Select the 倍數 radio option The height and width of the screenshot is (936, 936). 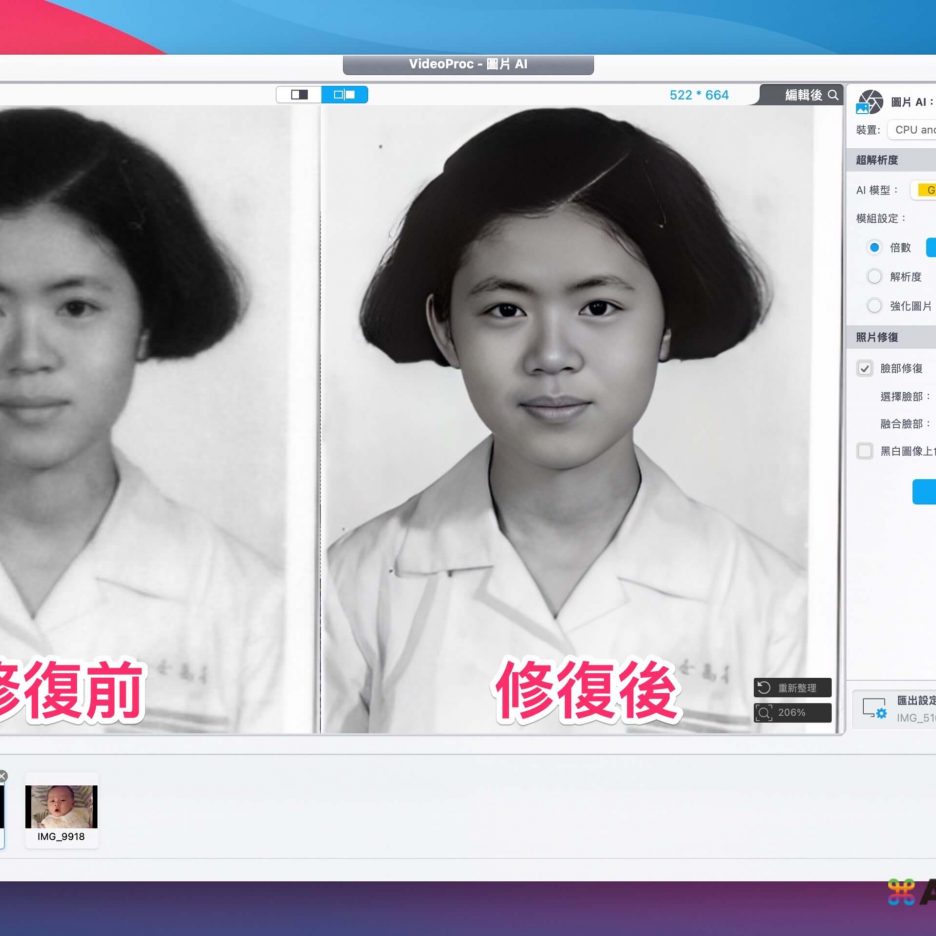coord(874,247)
